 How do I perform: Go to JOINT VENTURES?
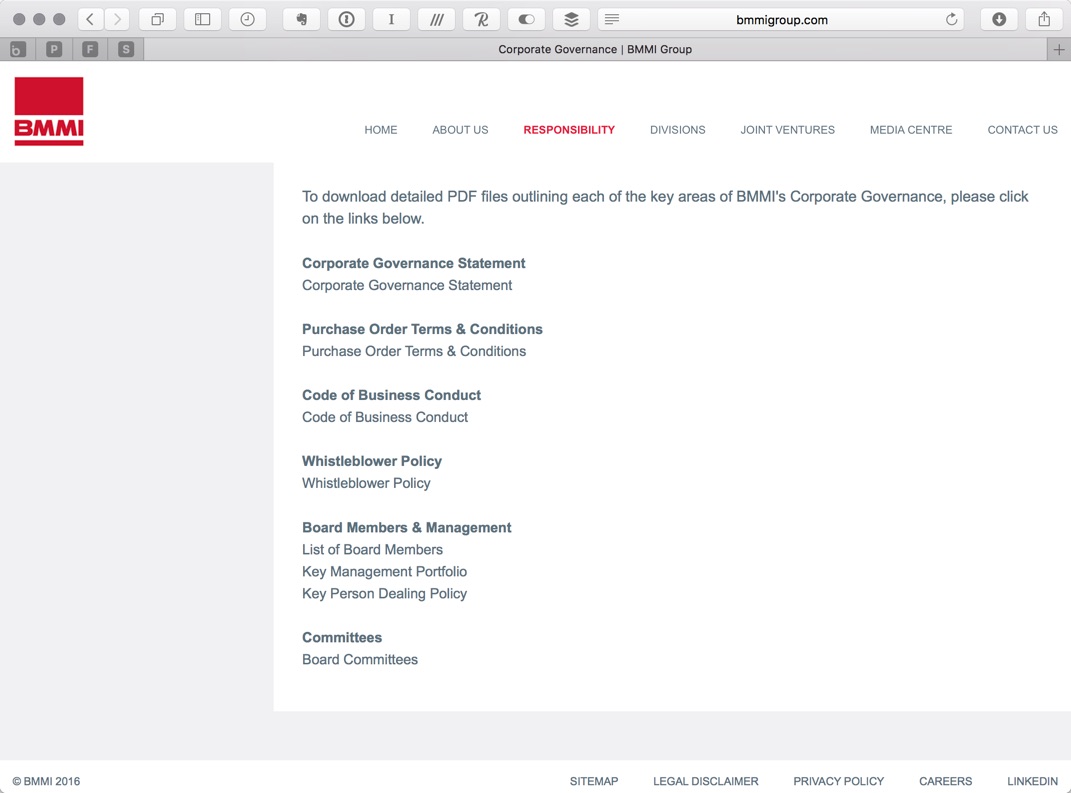click(788, 130)
